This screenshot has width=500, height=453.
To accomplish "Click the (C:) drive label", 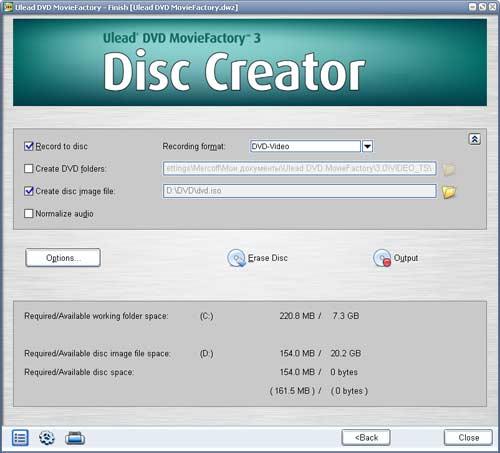I will tap(206, 316).
